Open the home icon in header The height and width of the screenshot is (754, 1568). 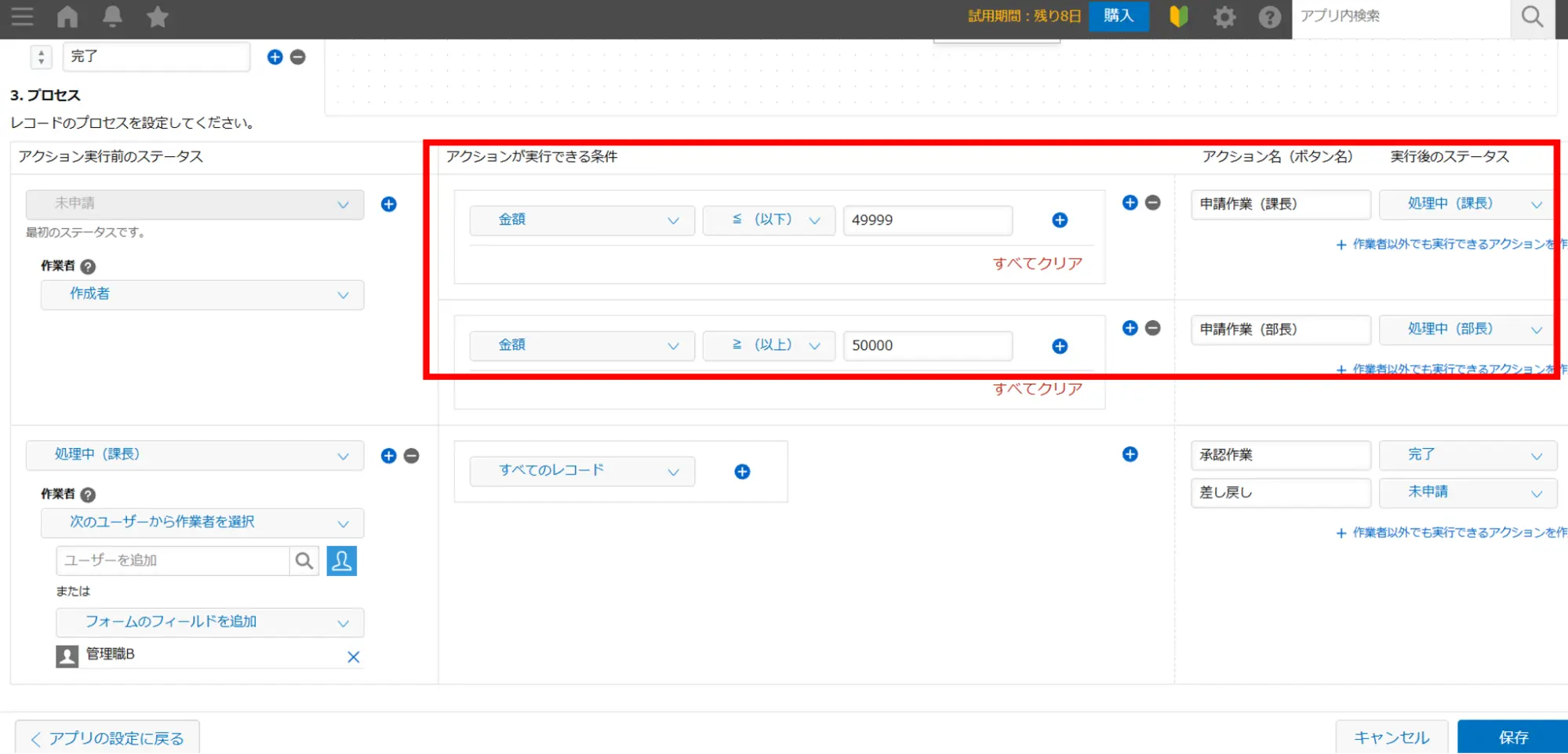[x=67, y=16]
